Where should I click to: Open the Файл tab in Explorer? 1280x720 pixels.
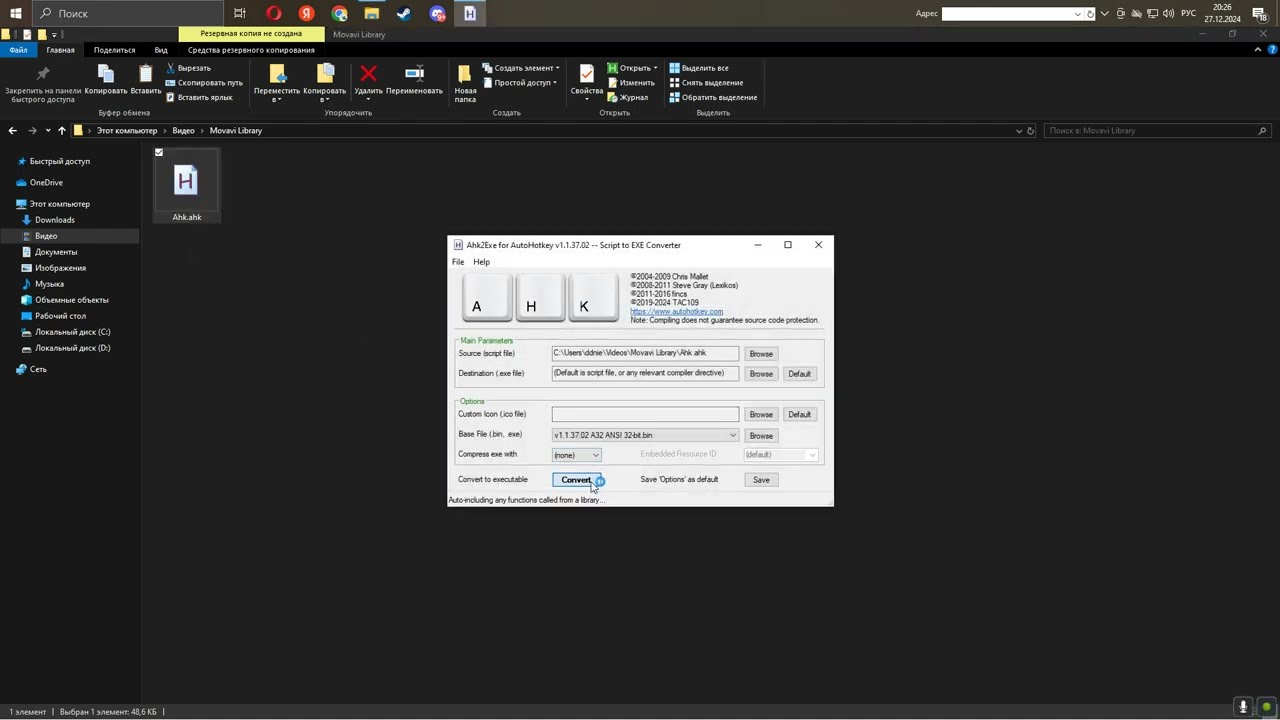tap(18, 50)
